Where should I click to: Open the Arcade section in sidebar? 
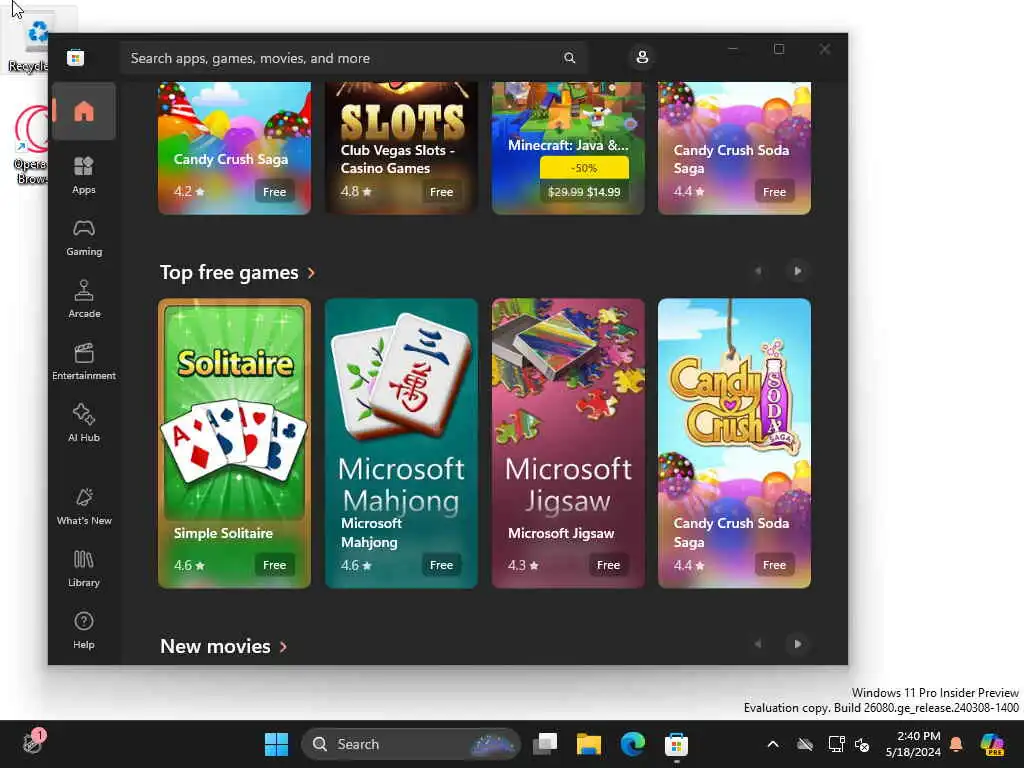tap(84, 299)
